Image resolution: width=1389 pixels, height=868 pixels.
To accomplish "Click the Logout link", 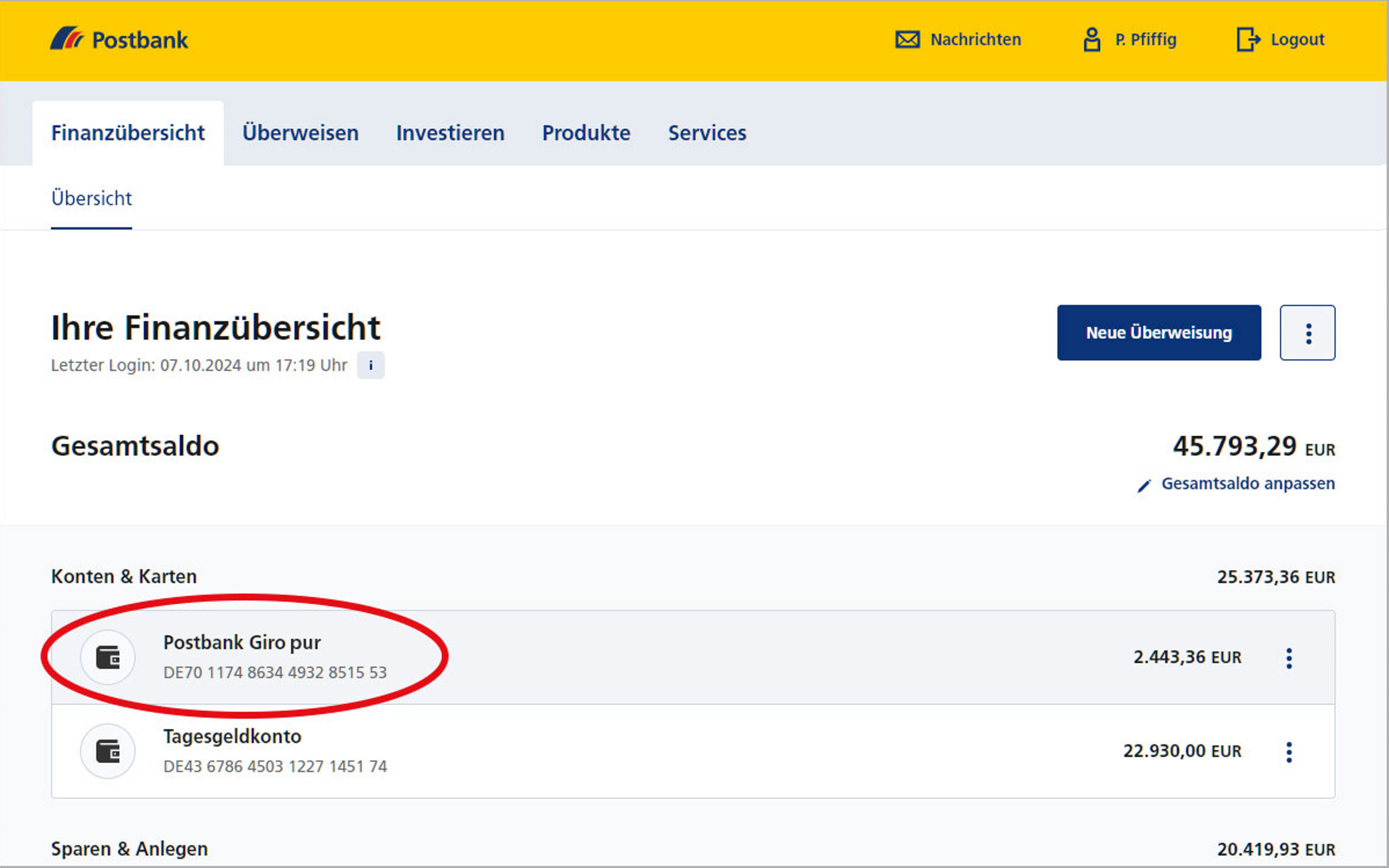I will [x=1297, y=40].
